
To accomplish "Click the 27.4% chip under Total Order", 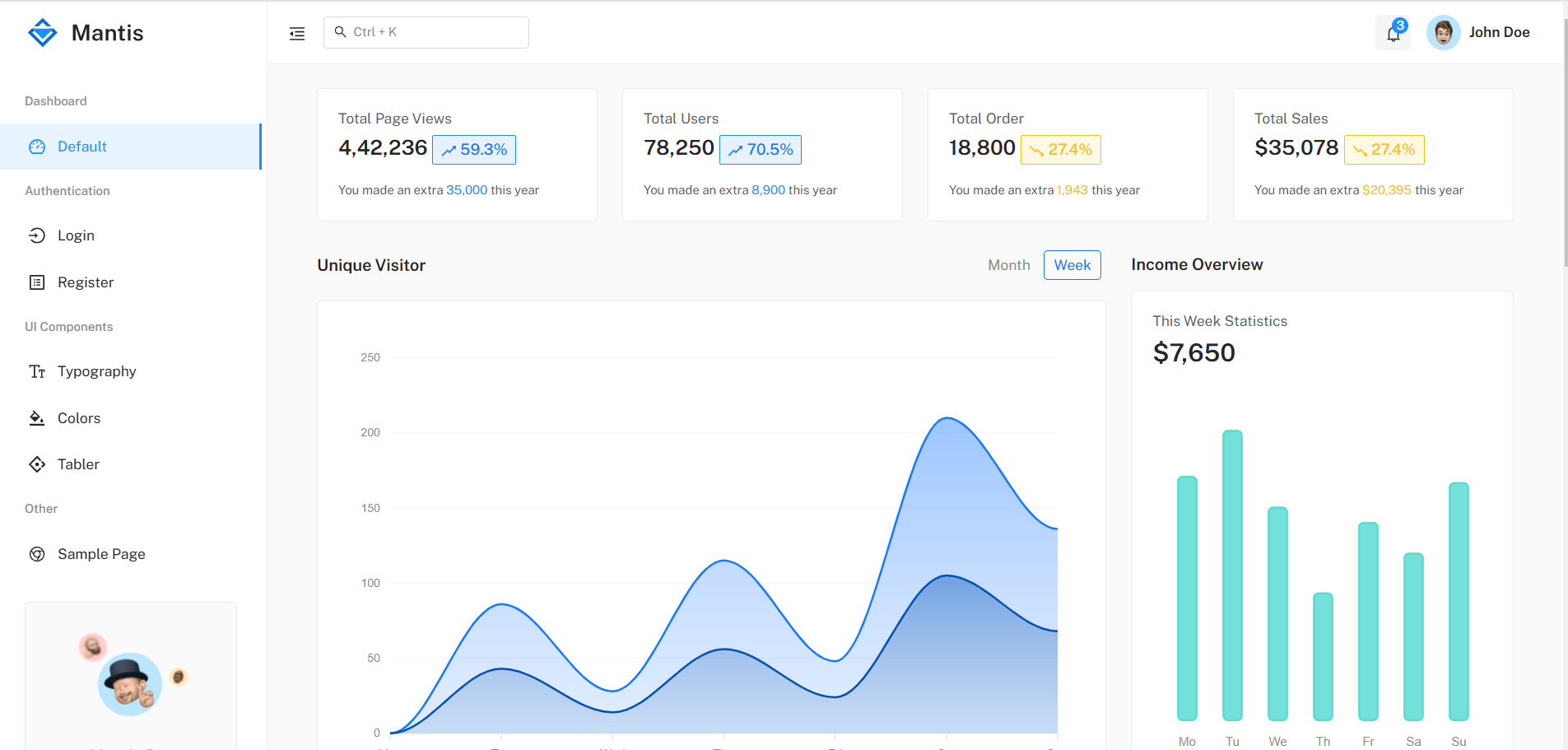I will pyautogui.click(x=1061, y=150).
